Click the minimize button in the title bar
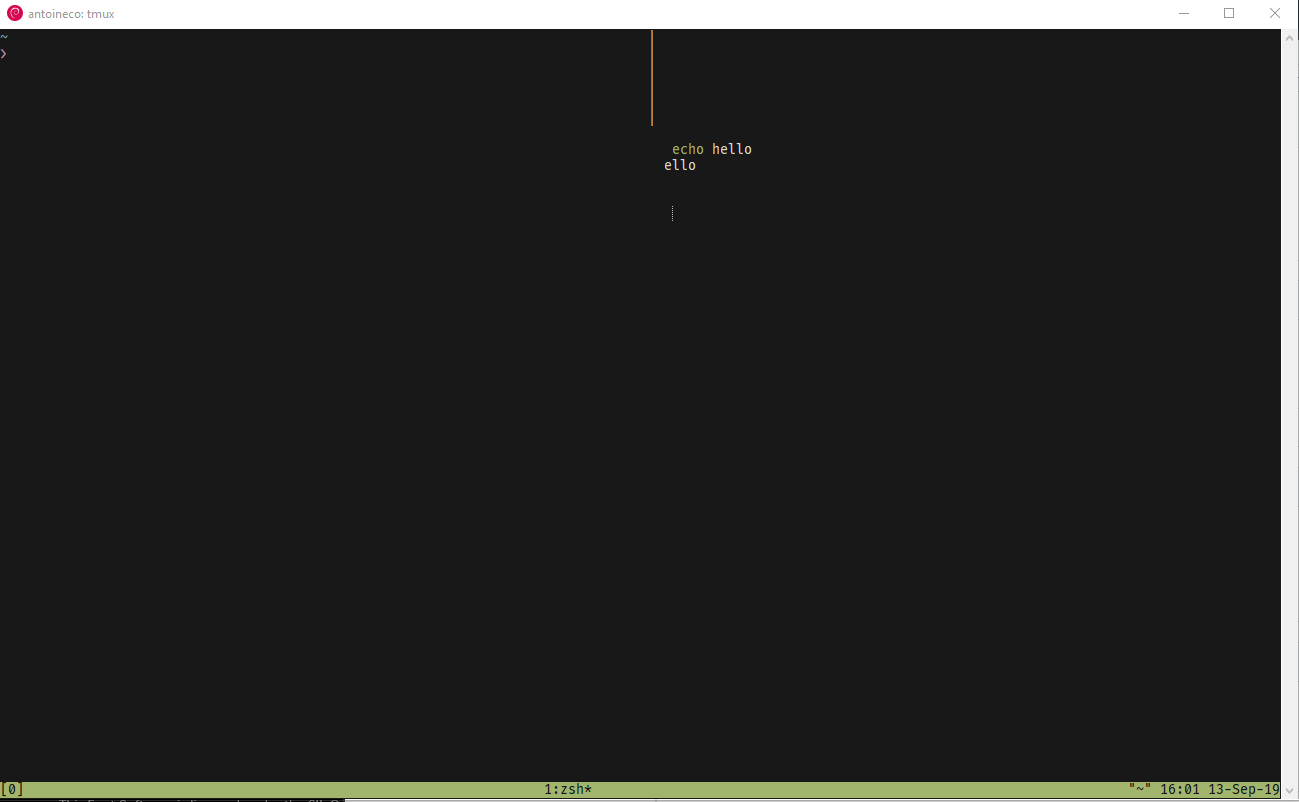The image size is (1299, 802). pyautogui.click(x=1183, y=13)
